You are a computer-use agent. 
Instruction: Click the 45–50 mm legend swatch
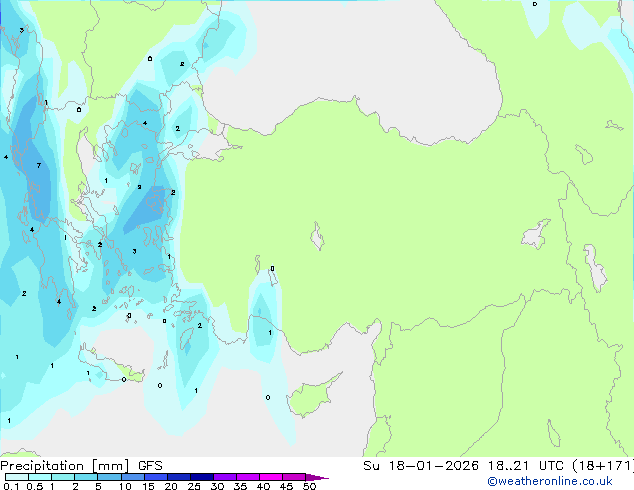pos(294,477)
